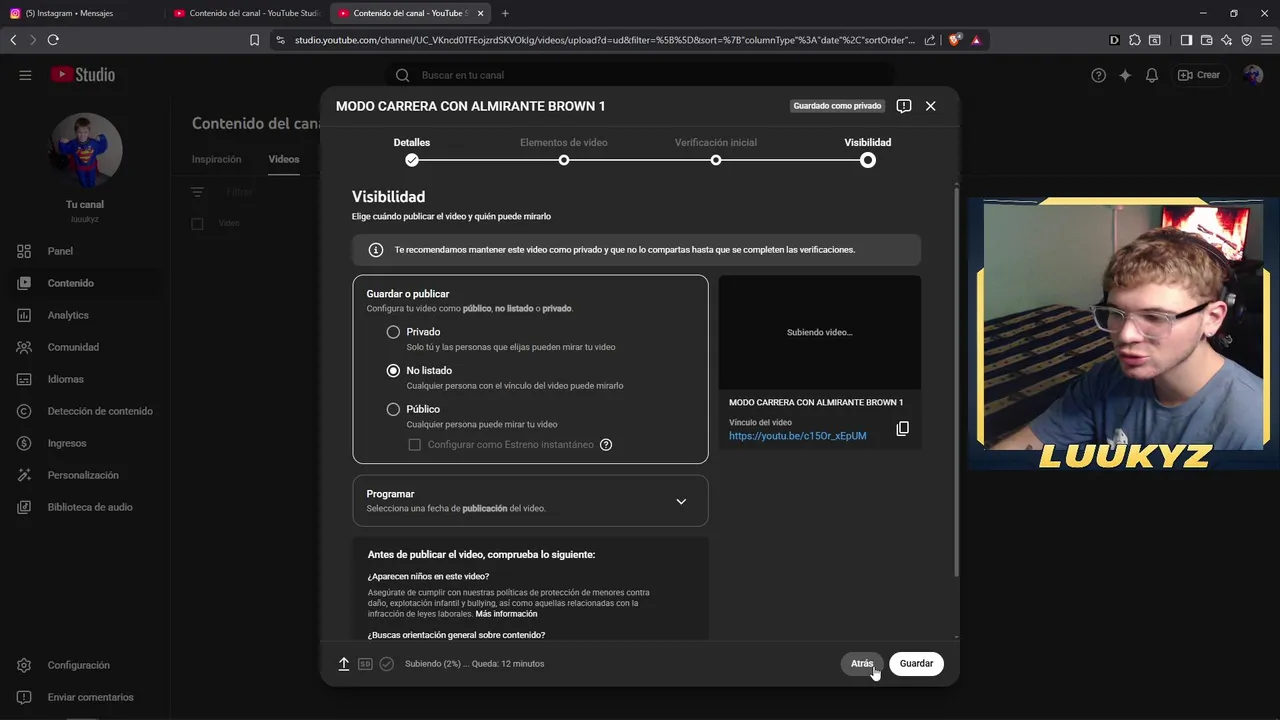Viewport: 1280px width, 720px height.
Task: Go to the Elementos de video step
Action: (564, 151)
